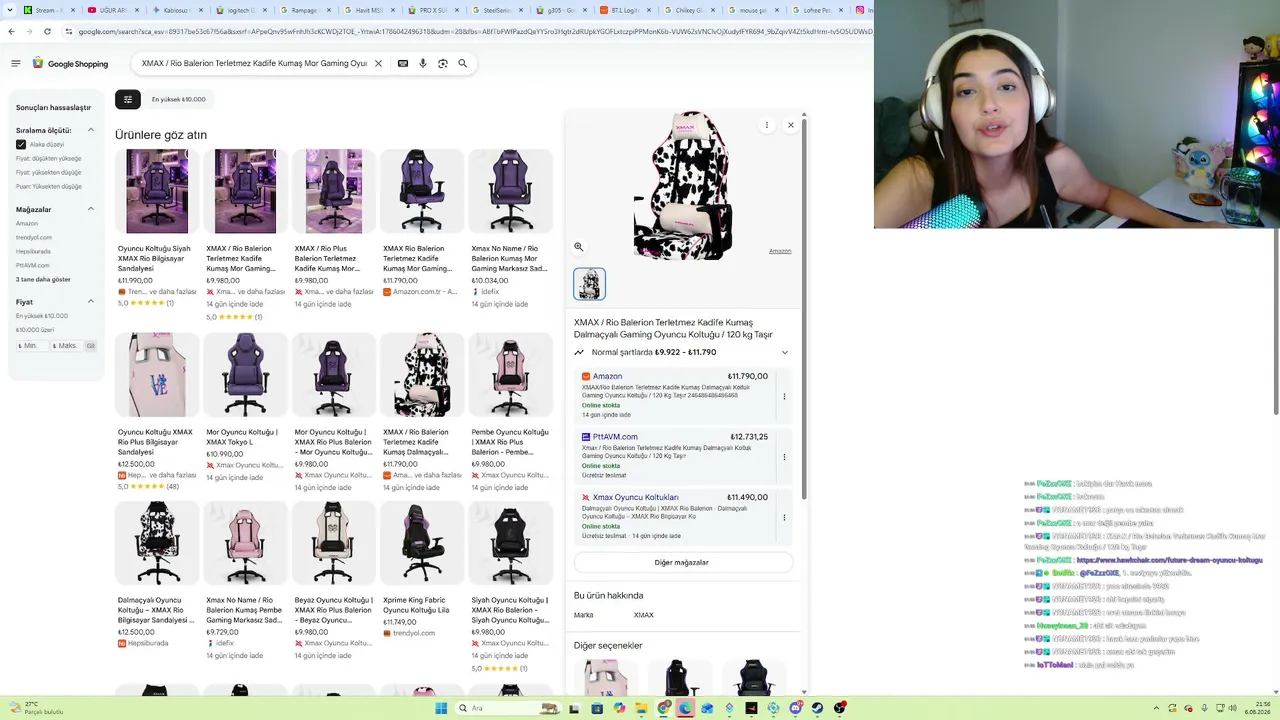Viewport: 1280px width, 720px height.
Task: Search by image with the lens icon
Action: tap(443, 63)
